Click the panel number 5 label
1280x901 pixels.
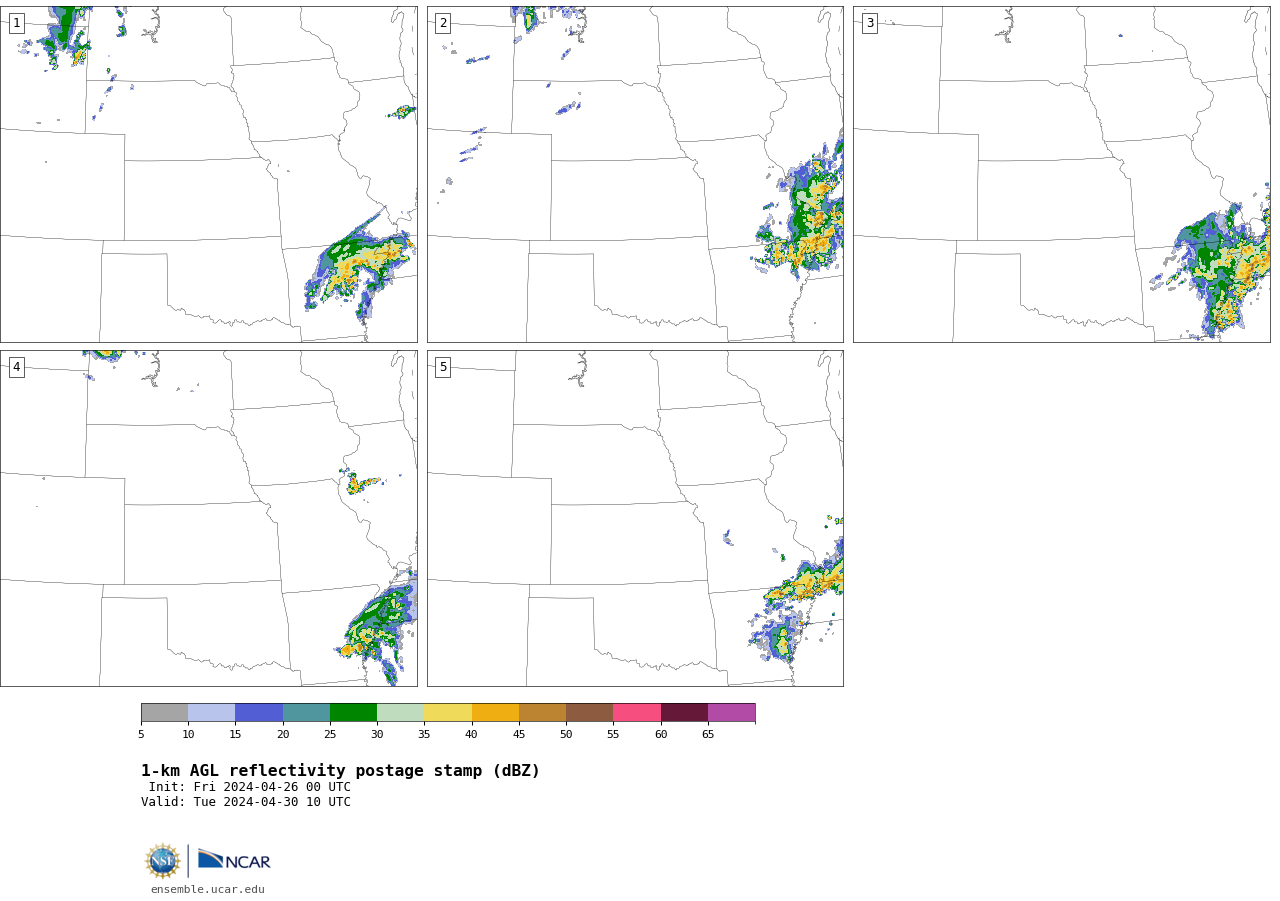pyautogui.click(x=443, y=367)
